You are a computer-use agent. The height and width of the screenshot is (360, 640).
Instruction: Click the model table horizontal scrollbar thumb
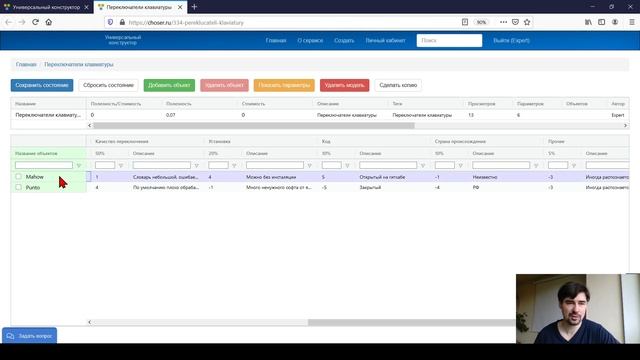253,126
